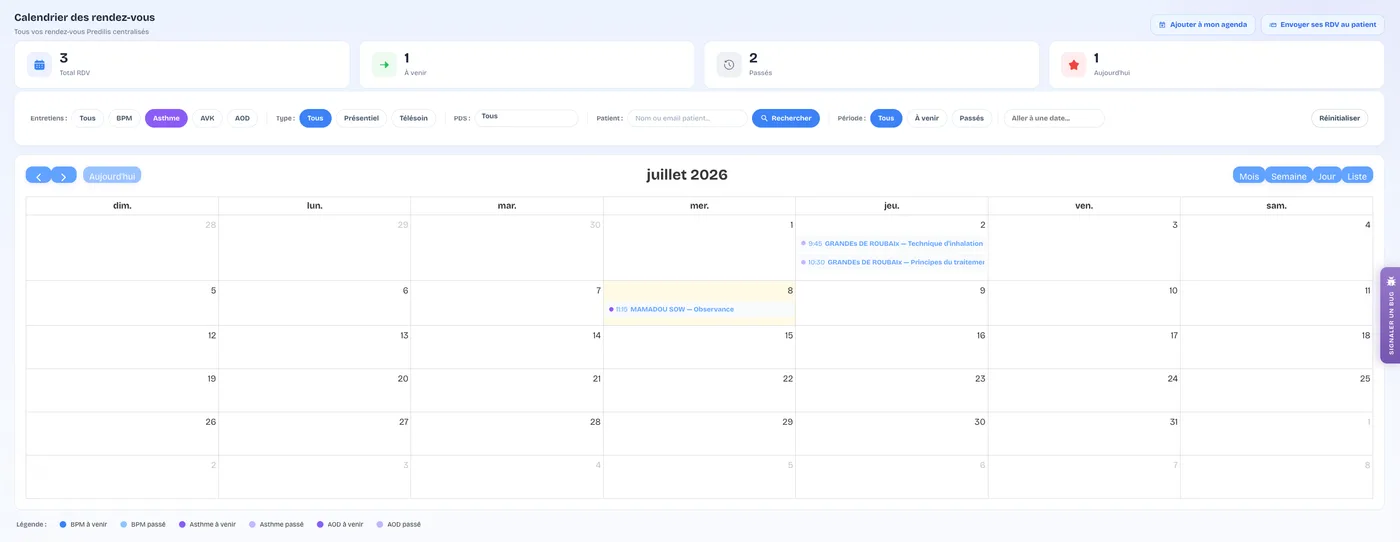Viewport: 1400px width, 542px height.
Task: Click the AOD passé legend swatch
Action: [x=380, y=524]
